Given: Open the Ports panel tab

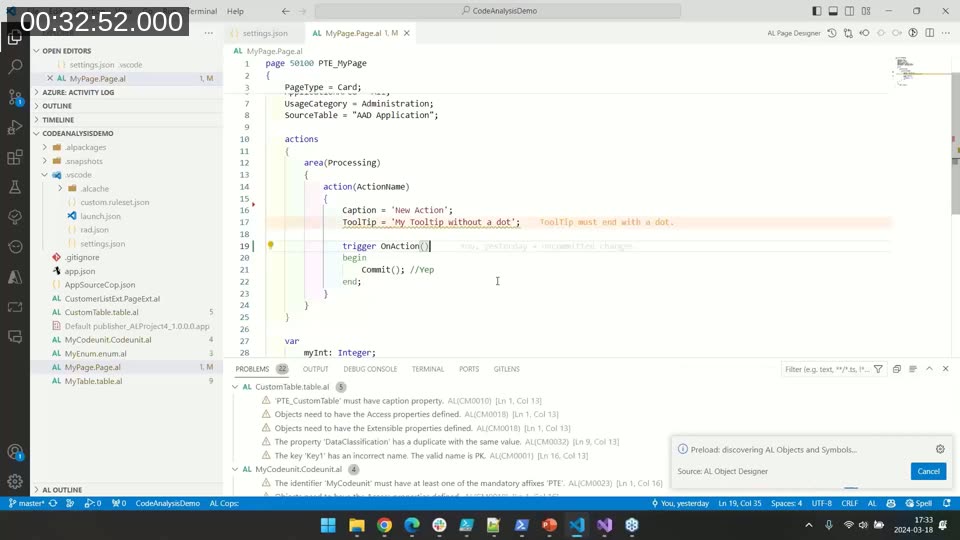Looking at the screenshot, I should click(469, 369).
